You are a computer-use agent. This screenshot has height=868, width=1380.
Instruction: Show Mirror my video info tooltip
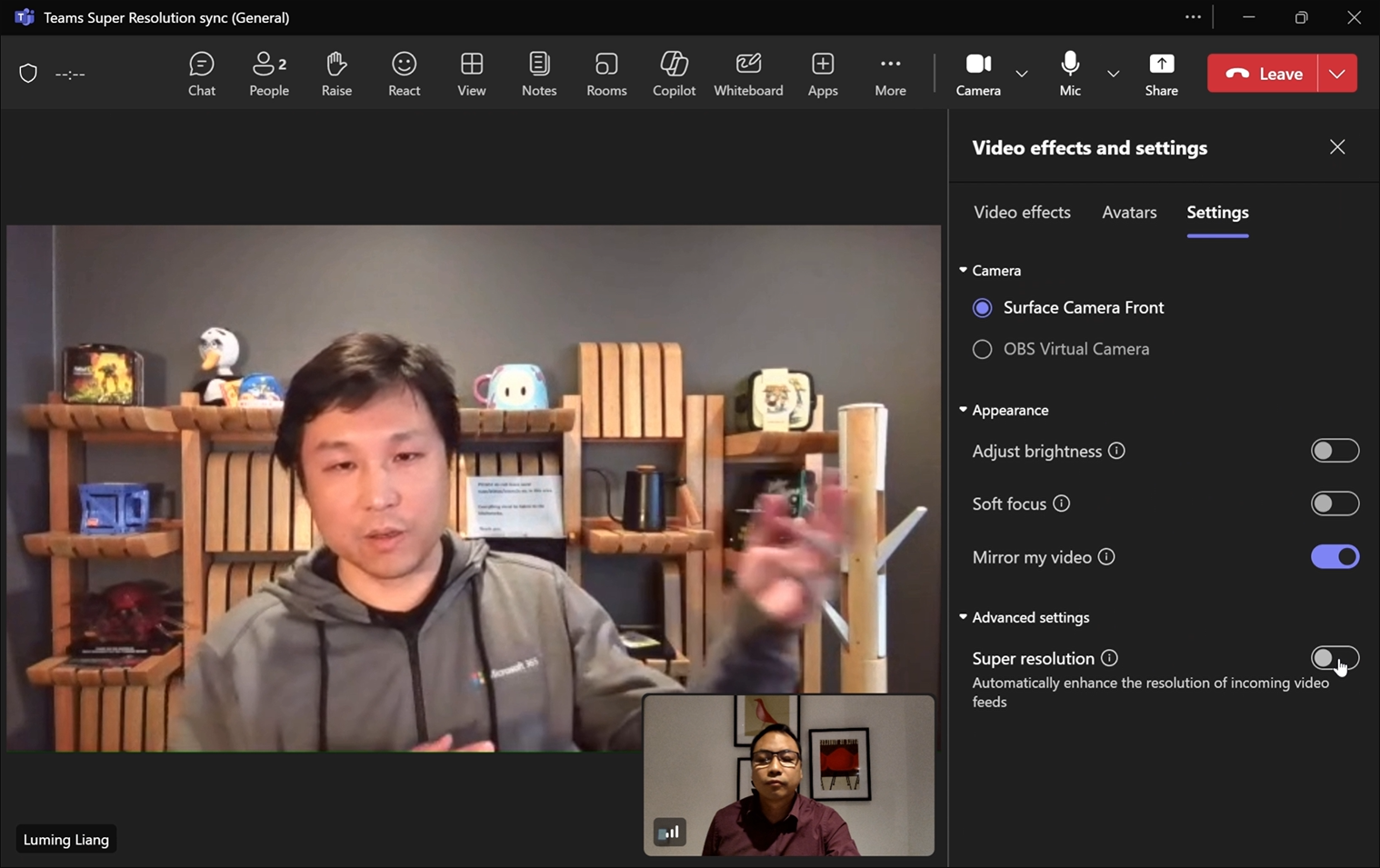[x=1106, y=557]
